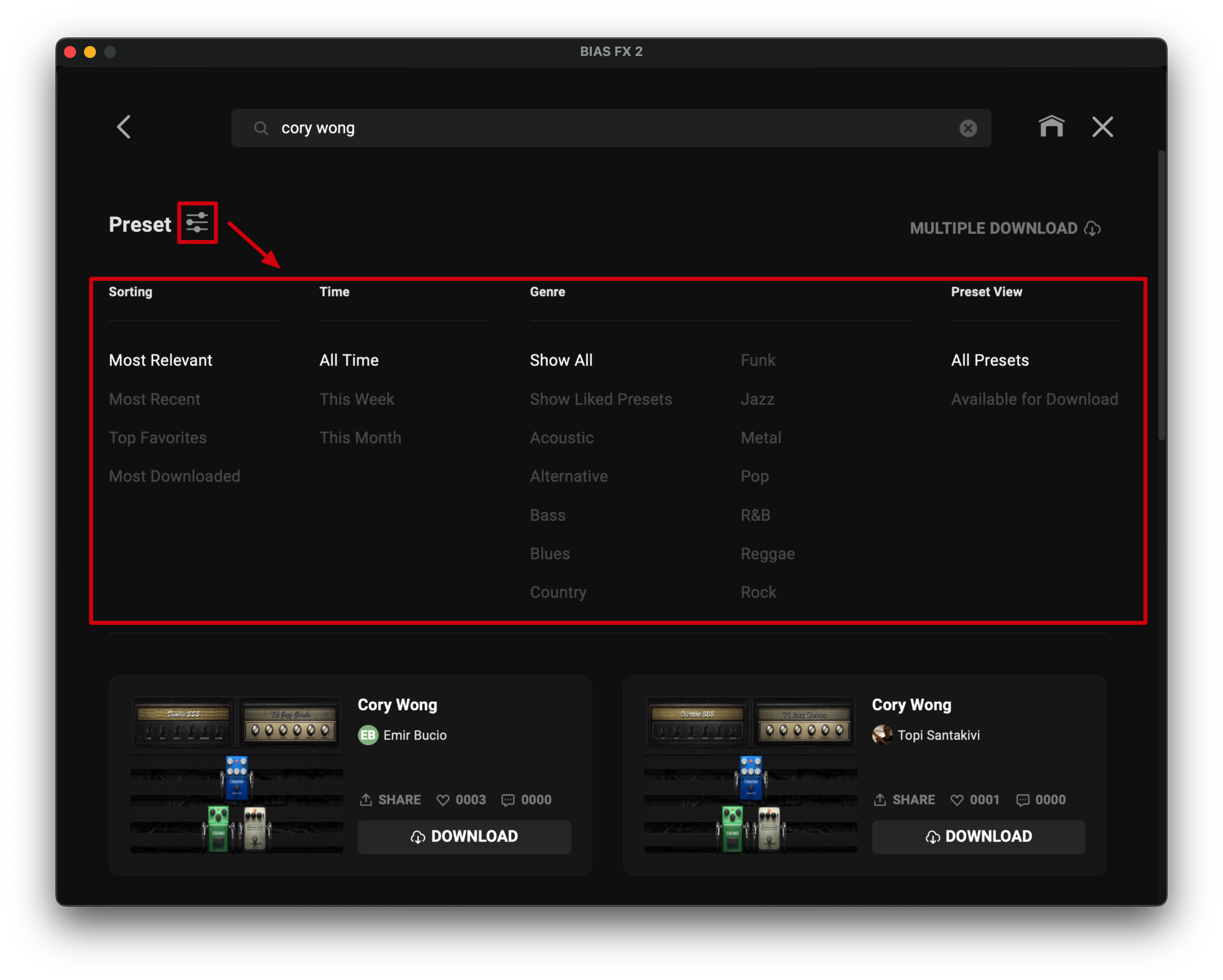Select Available for Download preset view

pos(1034,399)
